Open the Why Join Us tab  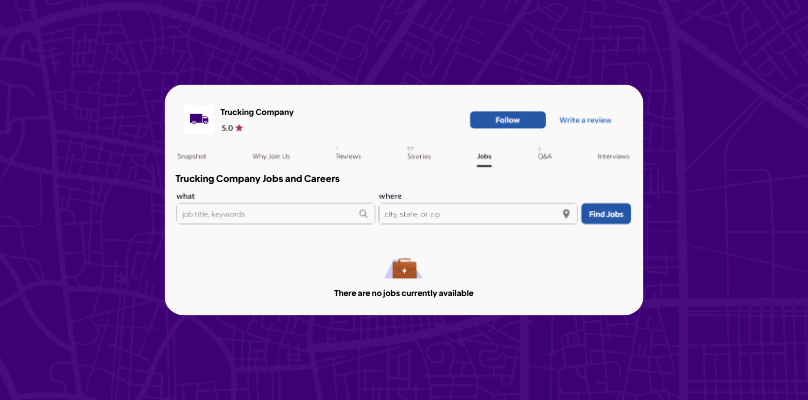(x=271, y=156)
